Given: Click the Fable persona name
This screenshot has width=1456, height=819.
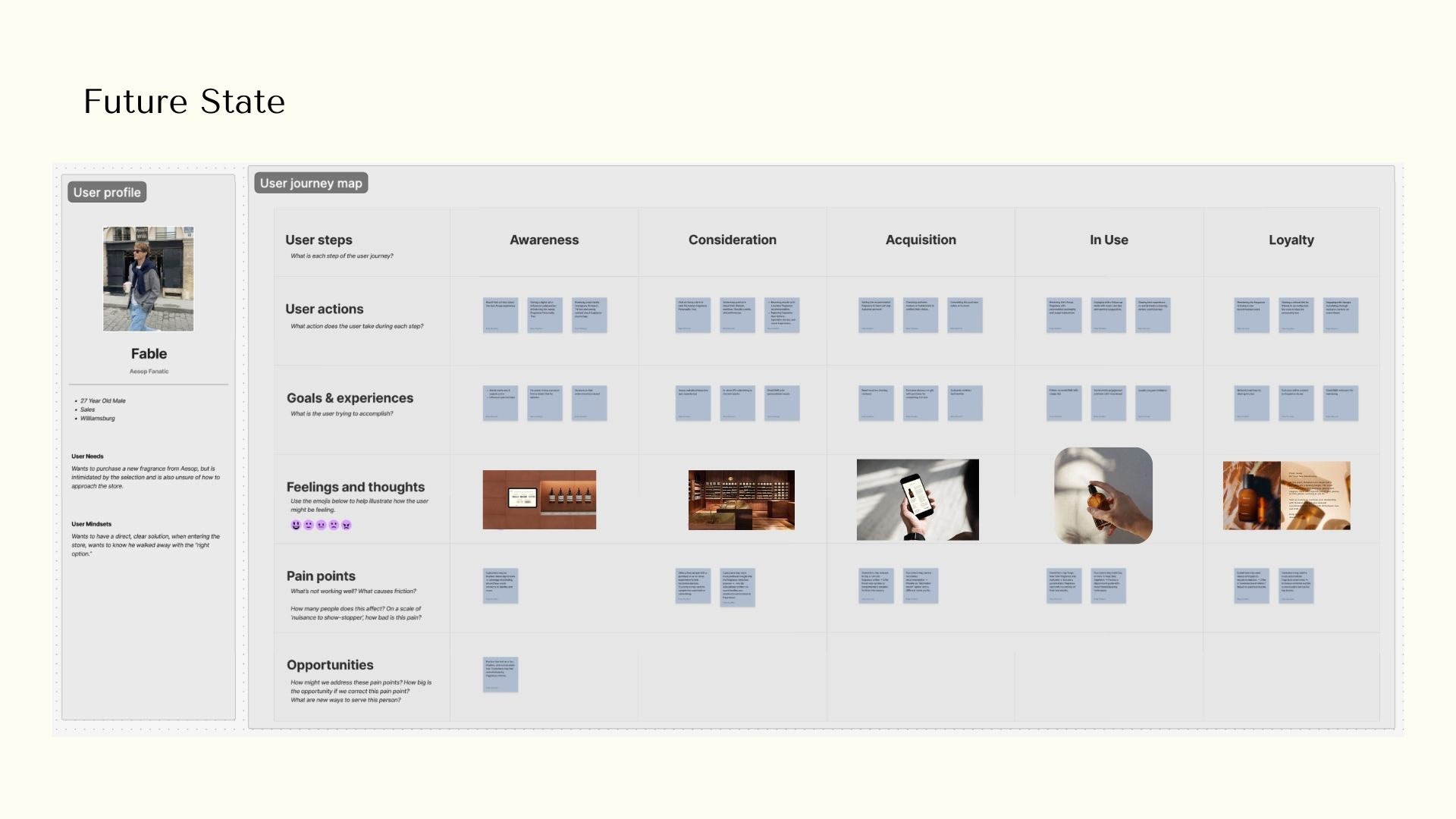Looking at the screenshot, I should click(149, 353).
